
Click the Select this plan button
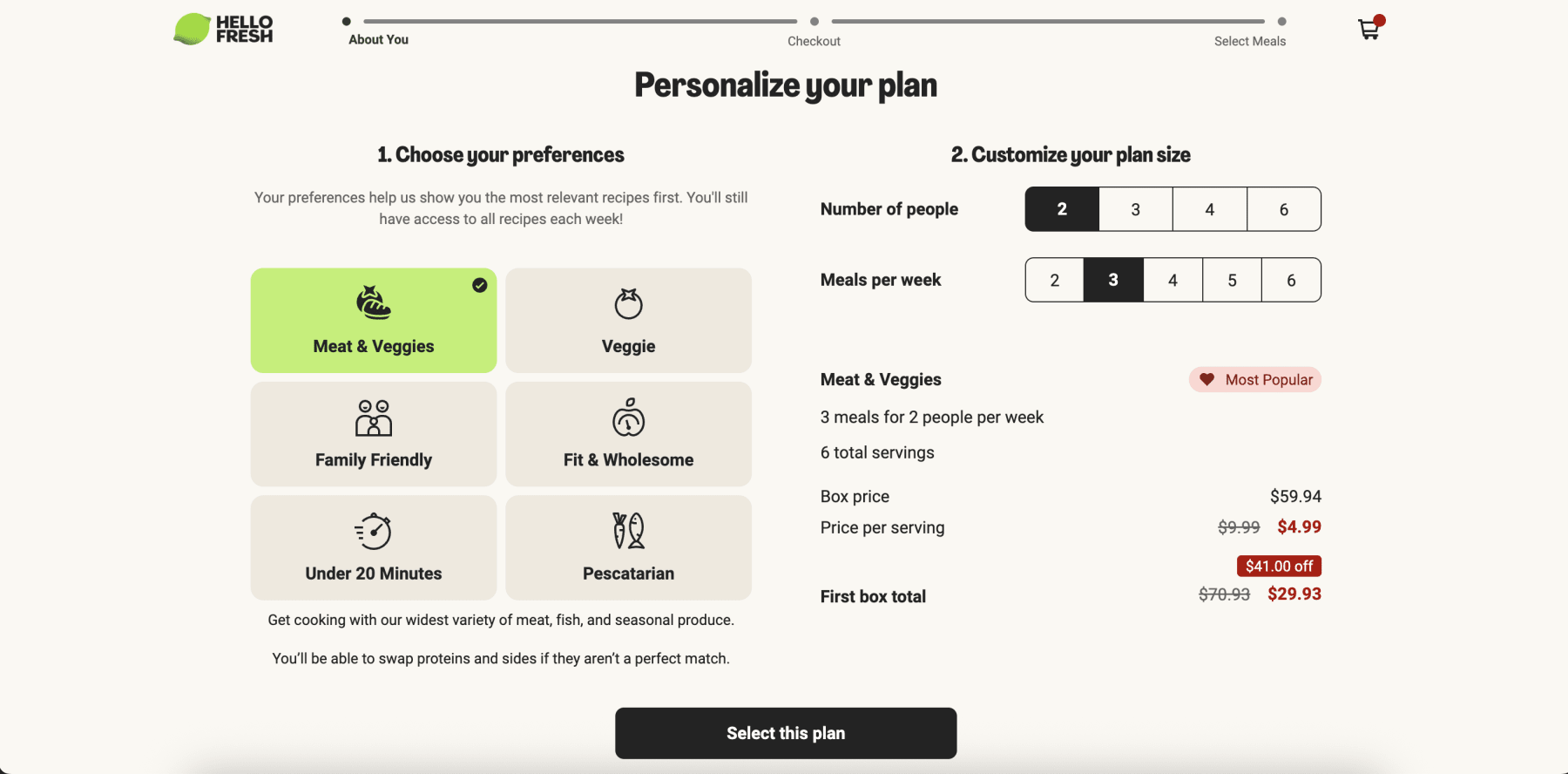coord(785,733)
